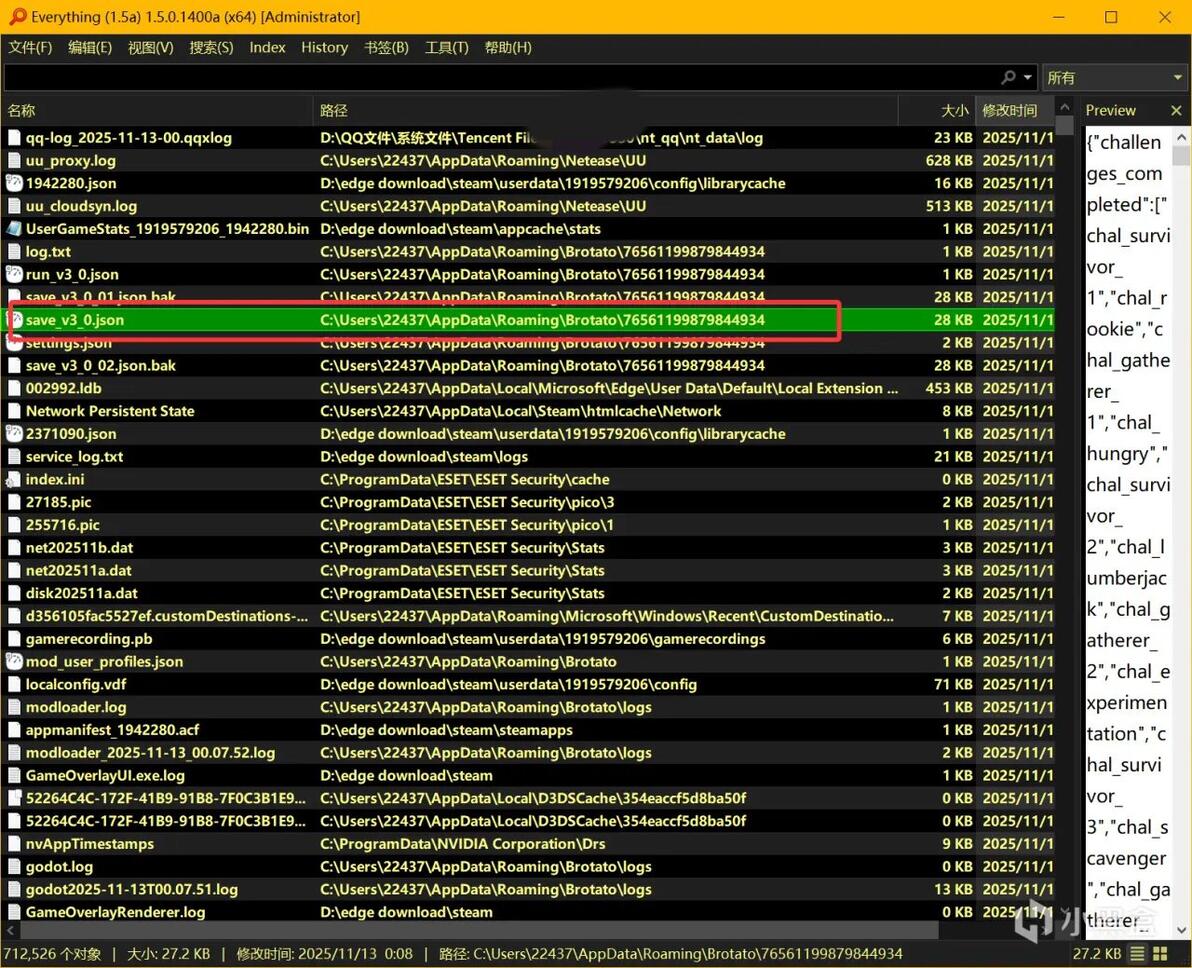
Task: Select file icon of 002992.ldb
Action: [x=14, y=389]
